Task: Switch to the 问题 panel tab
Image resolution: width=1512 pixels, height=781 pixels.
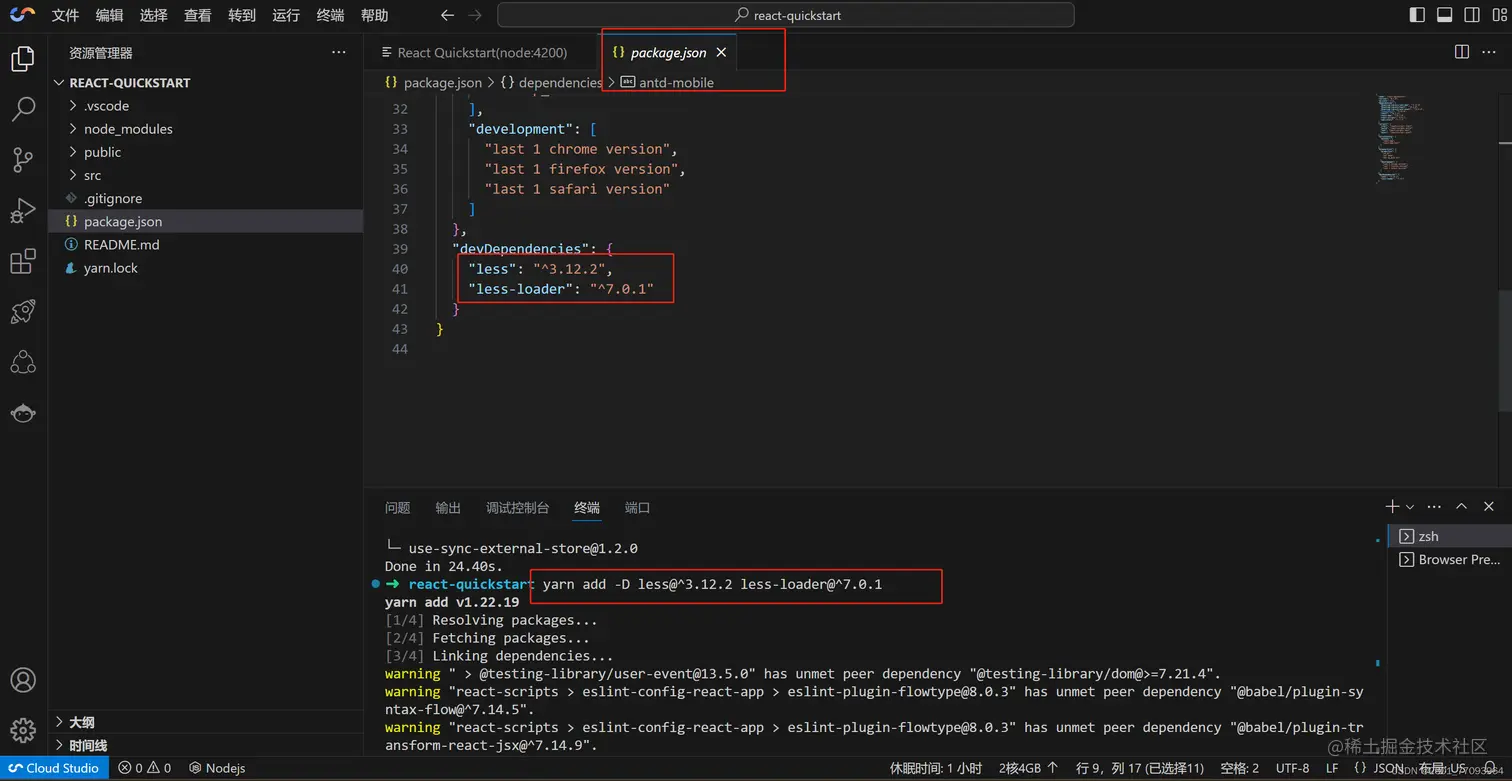Action: (397, 507)
